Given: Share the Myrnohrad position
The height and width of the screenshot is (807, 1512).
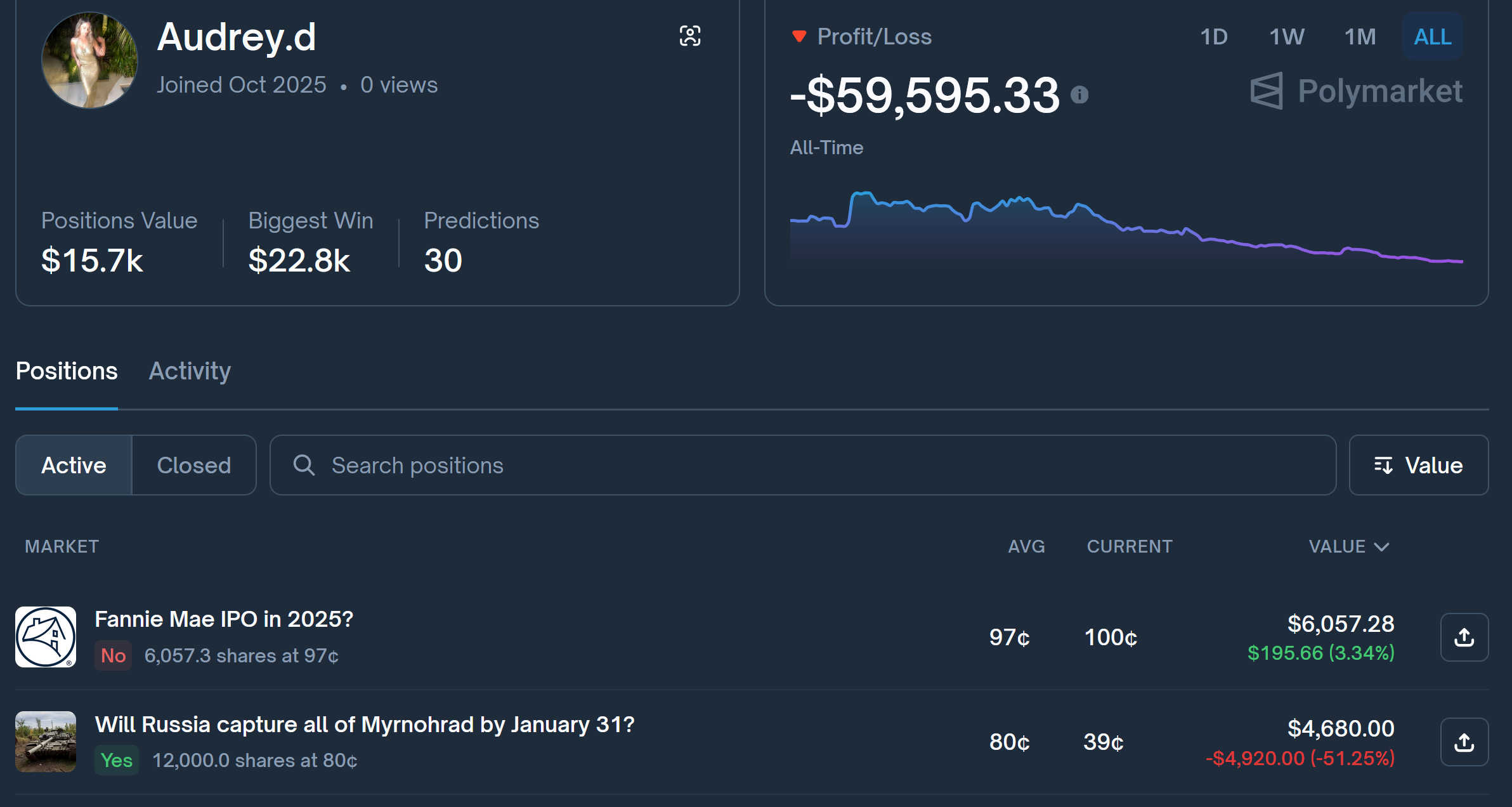Looking at the screenshot, I should click(1464, 742).
